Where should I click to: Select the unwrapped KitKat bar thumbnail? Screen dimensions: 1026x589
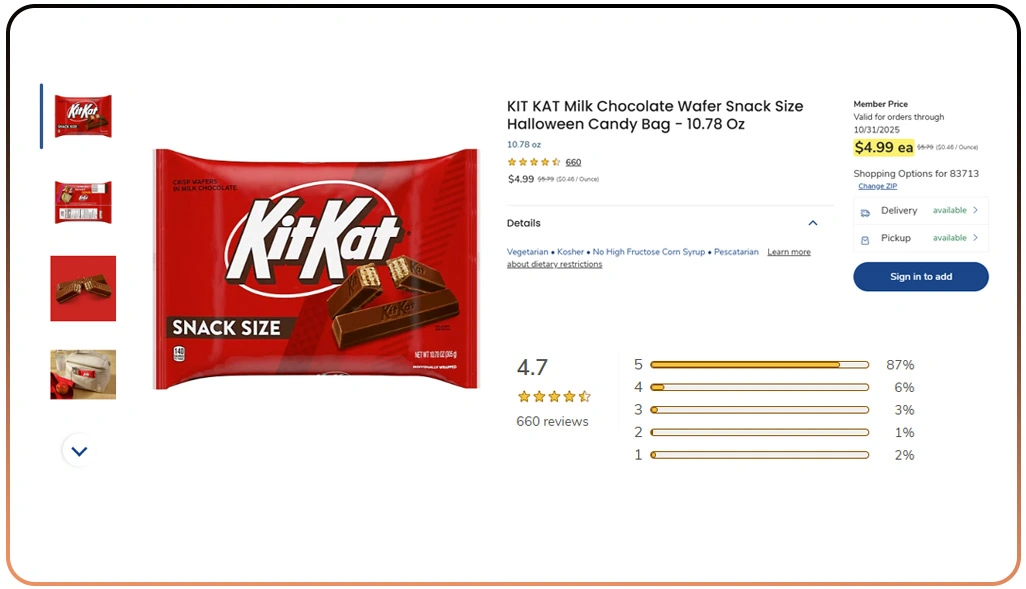pos(83,289)
